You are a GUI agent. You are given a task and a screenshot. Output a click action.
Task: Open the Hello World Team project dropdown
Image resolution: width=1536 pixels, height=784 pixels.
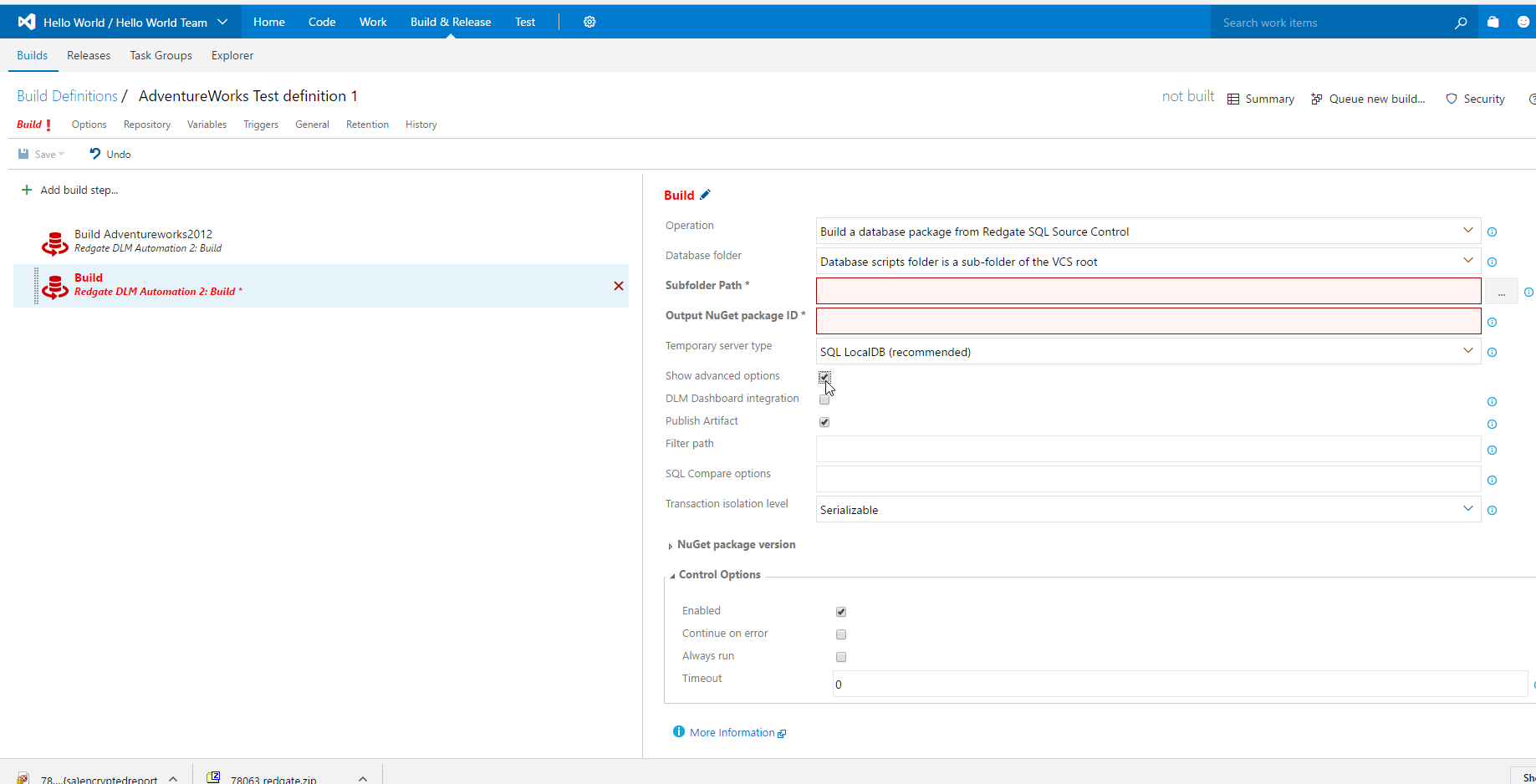click(222, 22)
